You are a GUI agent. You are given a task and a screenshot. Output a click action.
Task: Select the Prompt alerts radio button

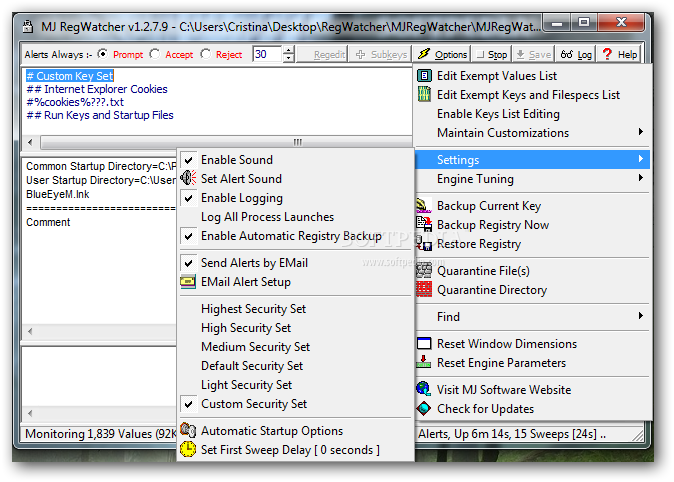(102, 54)
